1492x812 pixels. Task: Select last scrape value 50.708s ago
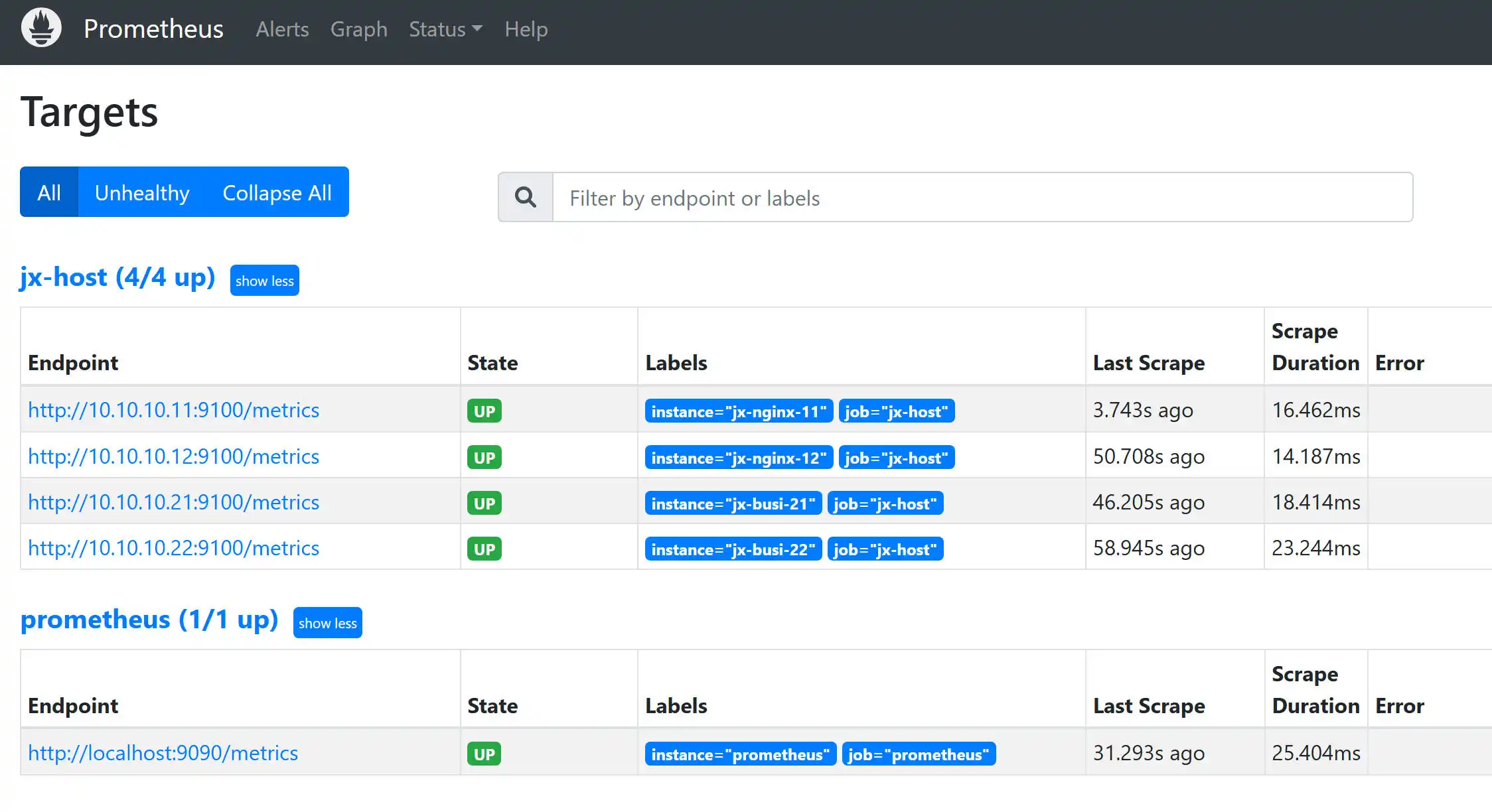(1148, 456)
